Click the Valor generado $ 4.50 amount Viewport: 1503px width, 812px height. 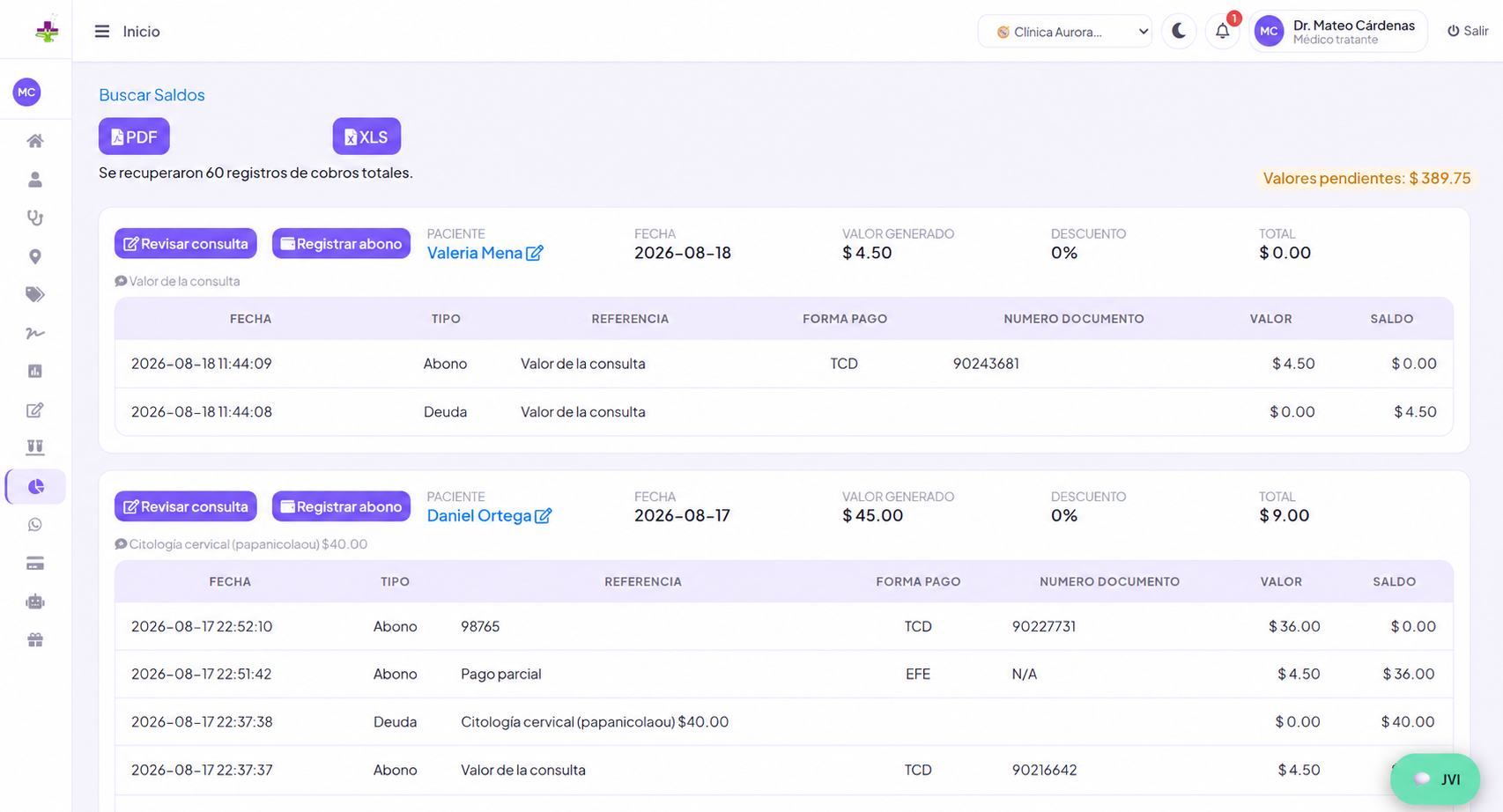pos(867,253)
